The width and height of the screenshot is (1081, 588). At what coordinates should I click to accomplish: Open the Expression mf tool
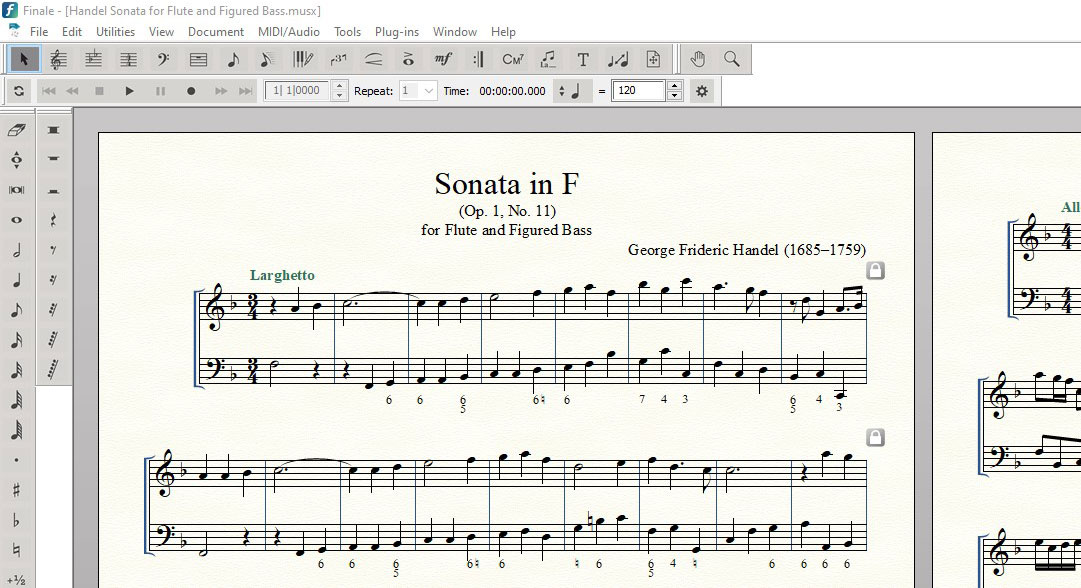(x=443, y=59)
